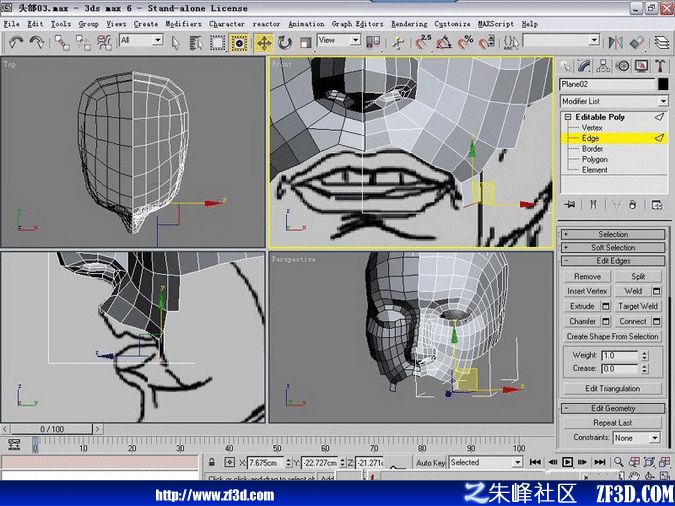
Task: Click the Redo arrow in the main toolbar
Action: [37, 42]
